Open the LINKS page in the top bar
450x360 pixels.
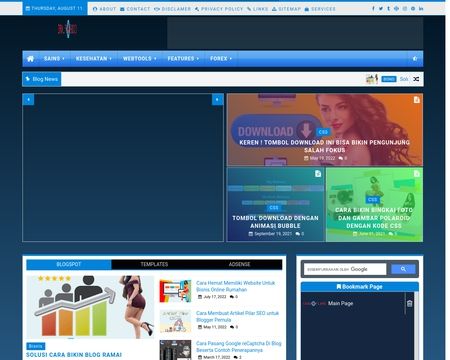[257, 9]
